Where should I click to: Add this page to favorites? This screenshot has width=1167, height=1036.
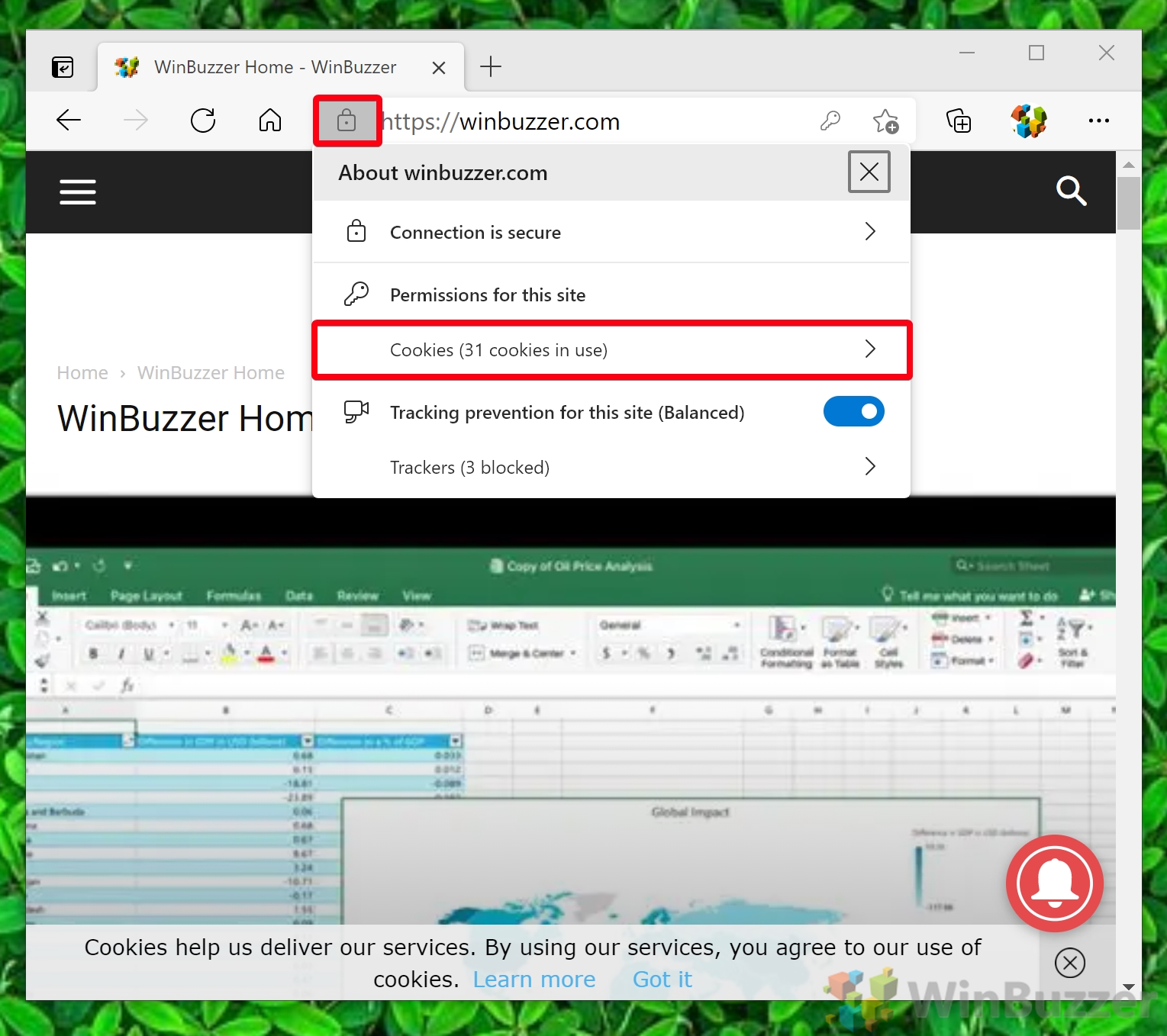[x=885, y=121]
